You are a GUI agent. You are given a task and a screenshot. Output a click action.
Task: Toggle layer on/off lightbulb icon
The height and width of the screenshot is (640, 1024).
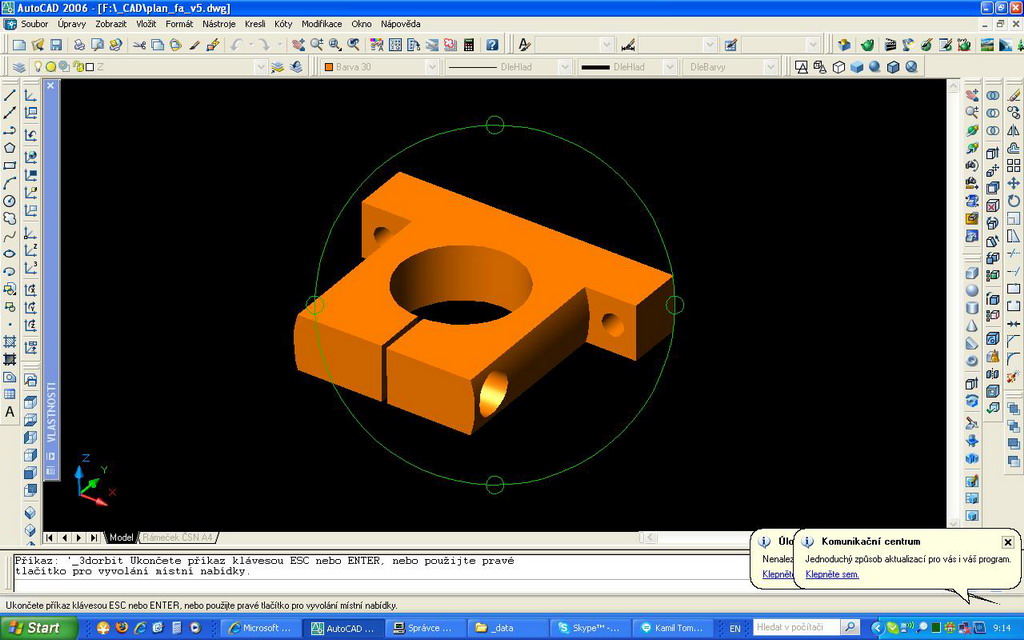(39, 67)
